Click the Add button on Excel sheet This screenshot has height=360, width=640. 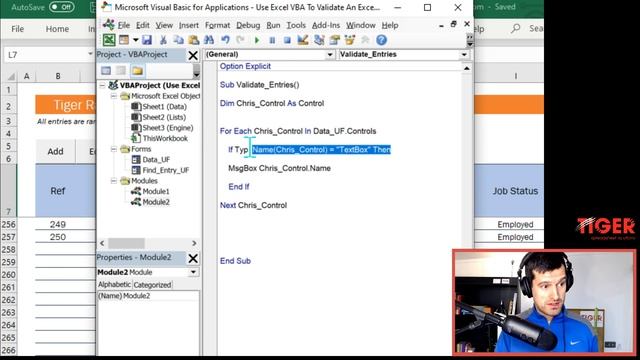pyautogui.click(x=56, y=151)
